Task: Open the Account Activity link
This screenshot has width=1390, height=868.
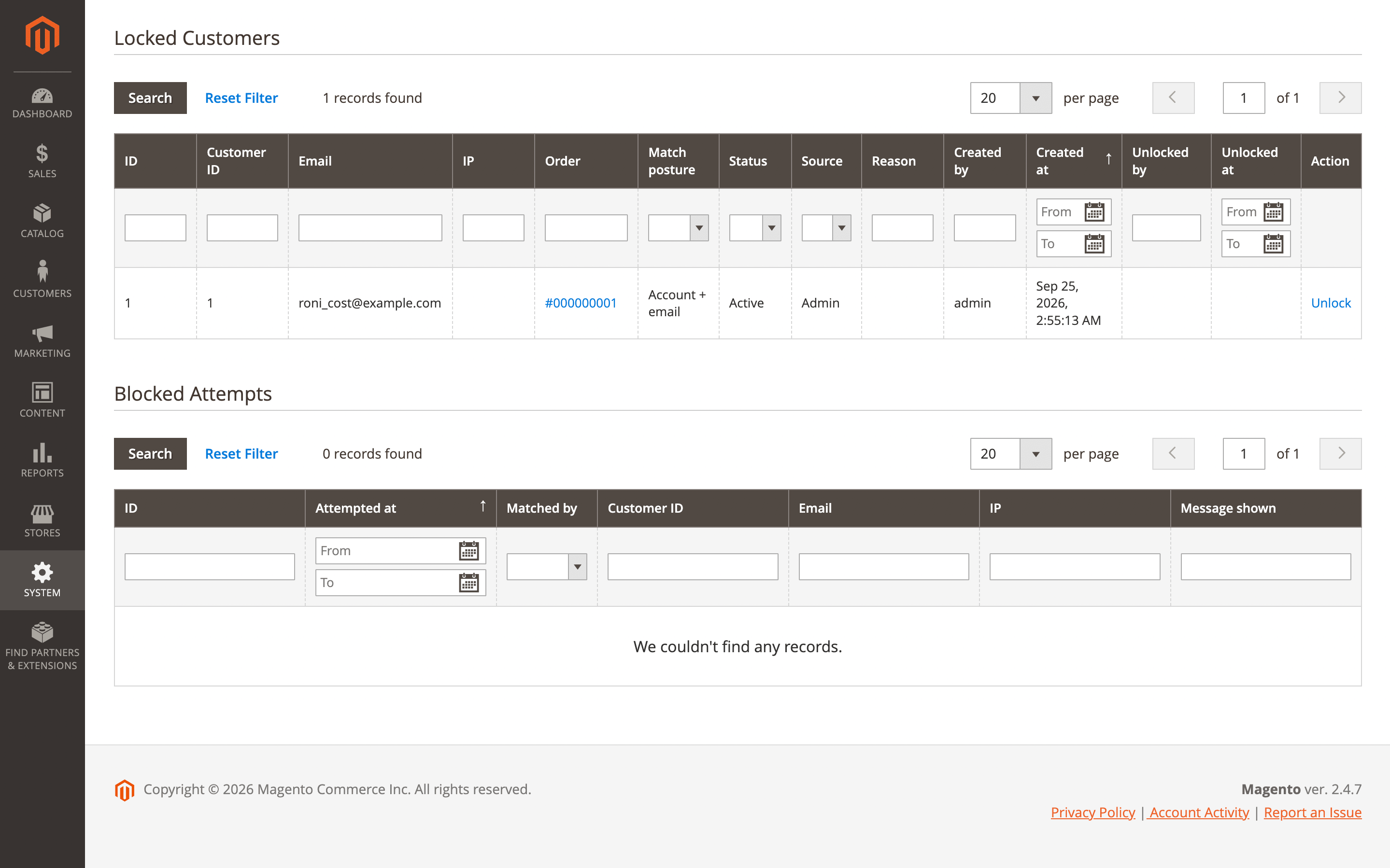Action: [x=1199, y=812]
